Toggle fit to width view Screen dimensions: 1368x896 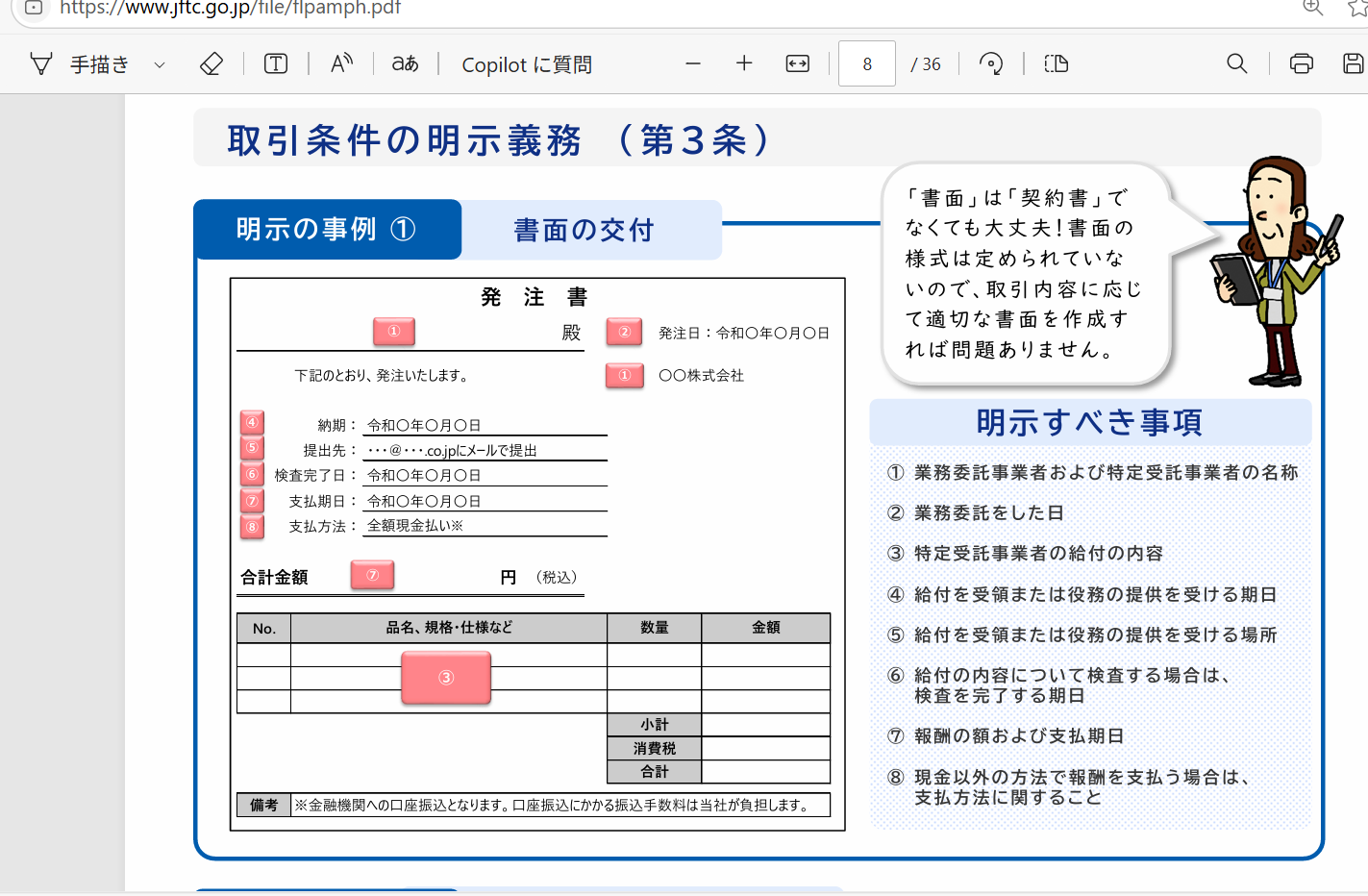798,63
